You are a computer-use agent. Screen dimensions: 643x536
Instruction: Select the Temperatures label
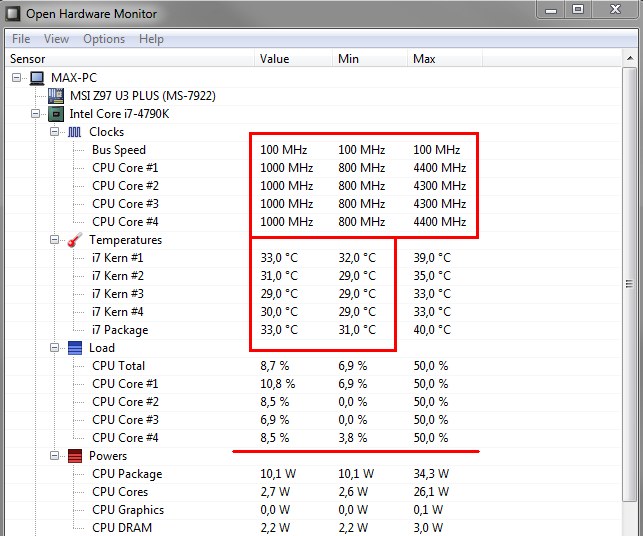click(125, 240)
